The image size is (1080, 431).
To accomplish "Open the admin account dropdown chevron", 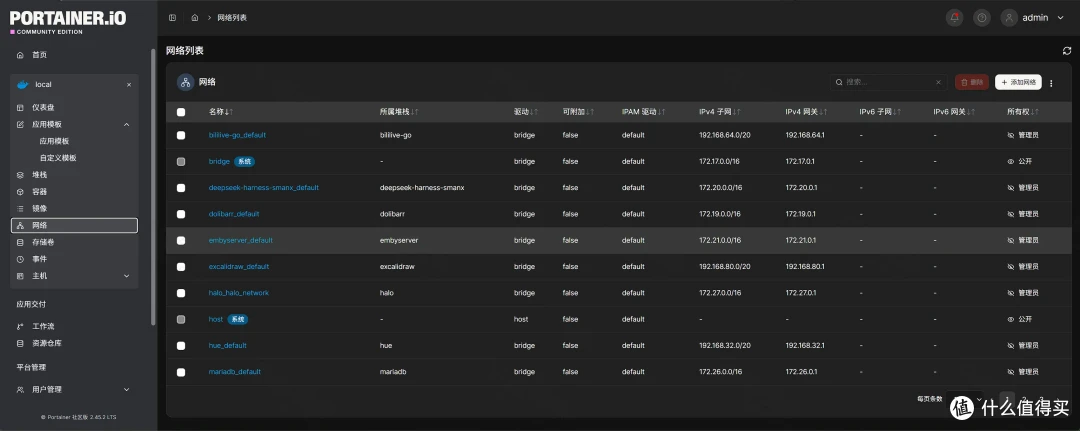I will click(1061, 18).
